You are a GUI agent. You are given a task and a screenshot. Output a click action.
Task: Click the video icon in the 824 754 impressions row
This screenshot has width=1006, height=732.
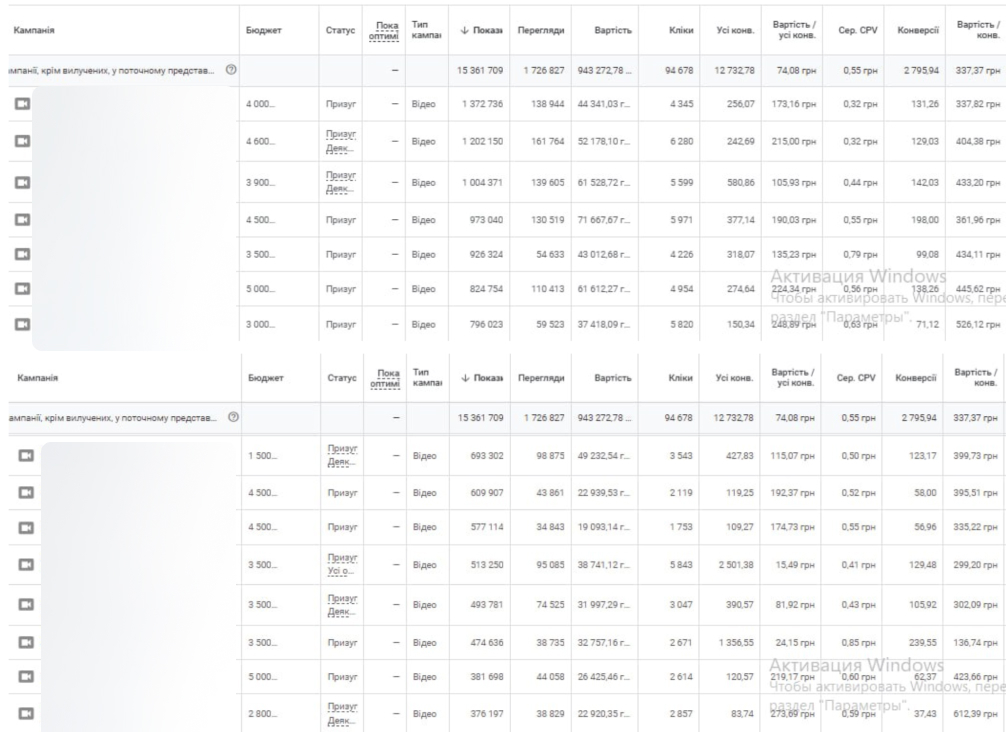pos(22,289)
